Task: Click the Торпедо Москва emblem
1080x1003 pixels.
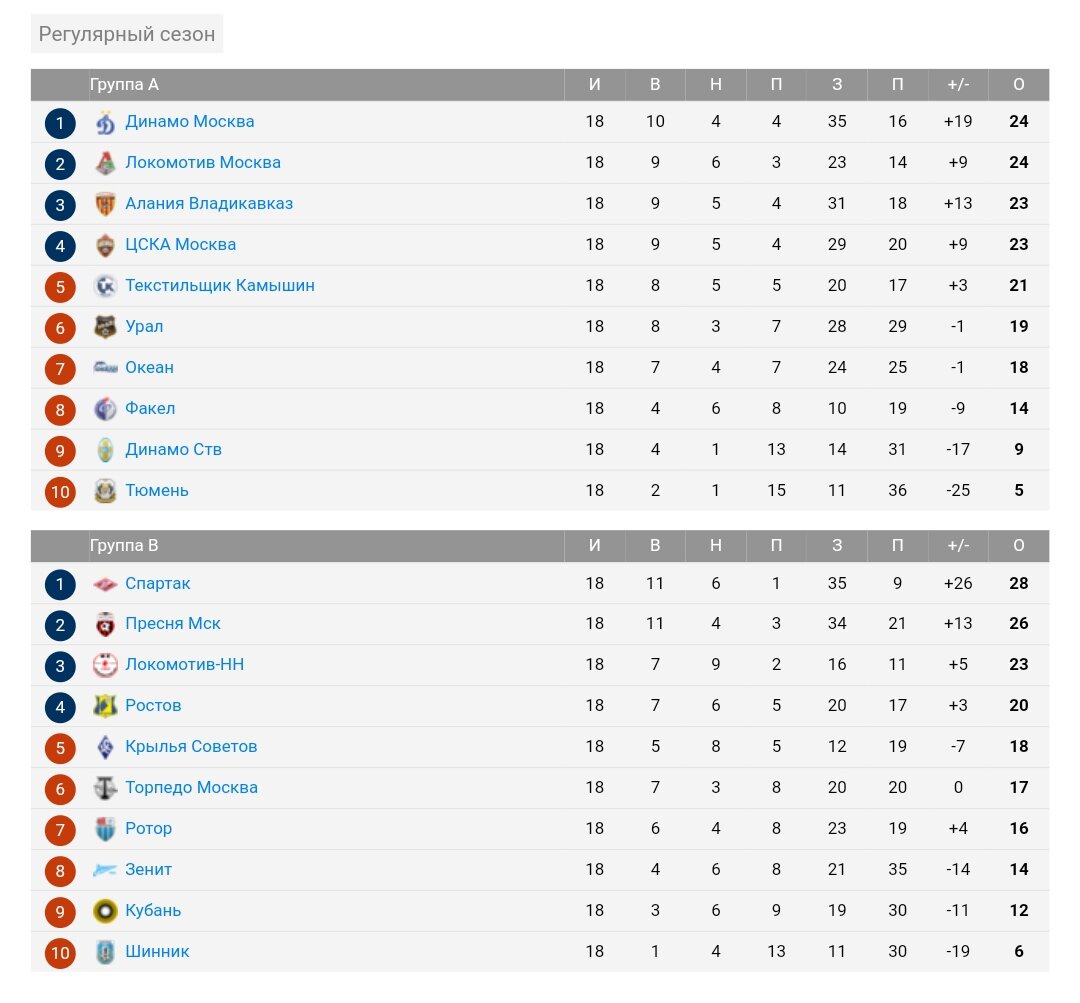Action: 105,788
